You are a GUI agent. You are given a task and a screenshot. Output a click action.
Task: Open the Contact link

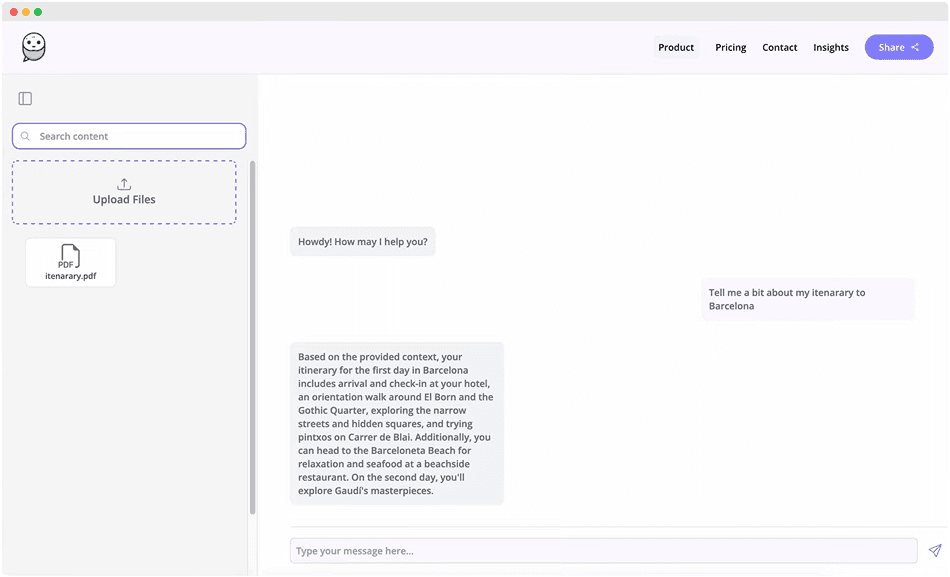[779, 47]
